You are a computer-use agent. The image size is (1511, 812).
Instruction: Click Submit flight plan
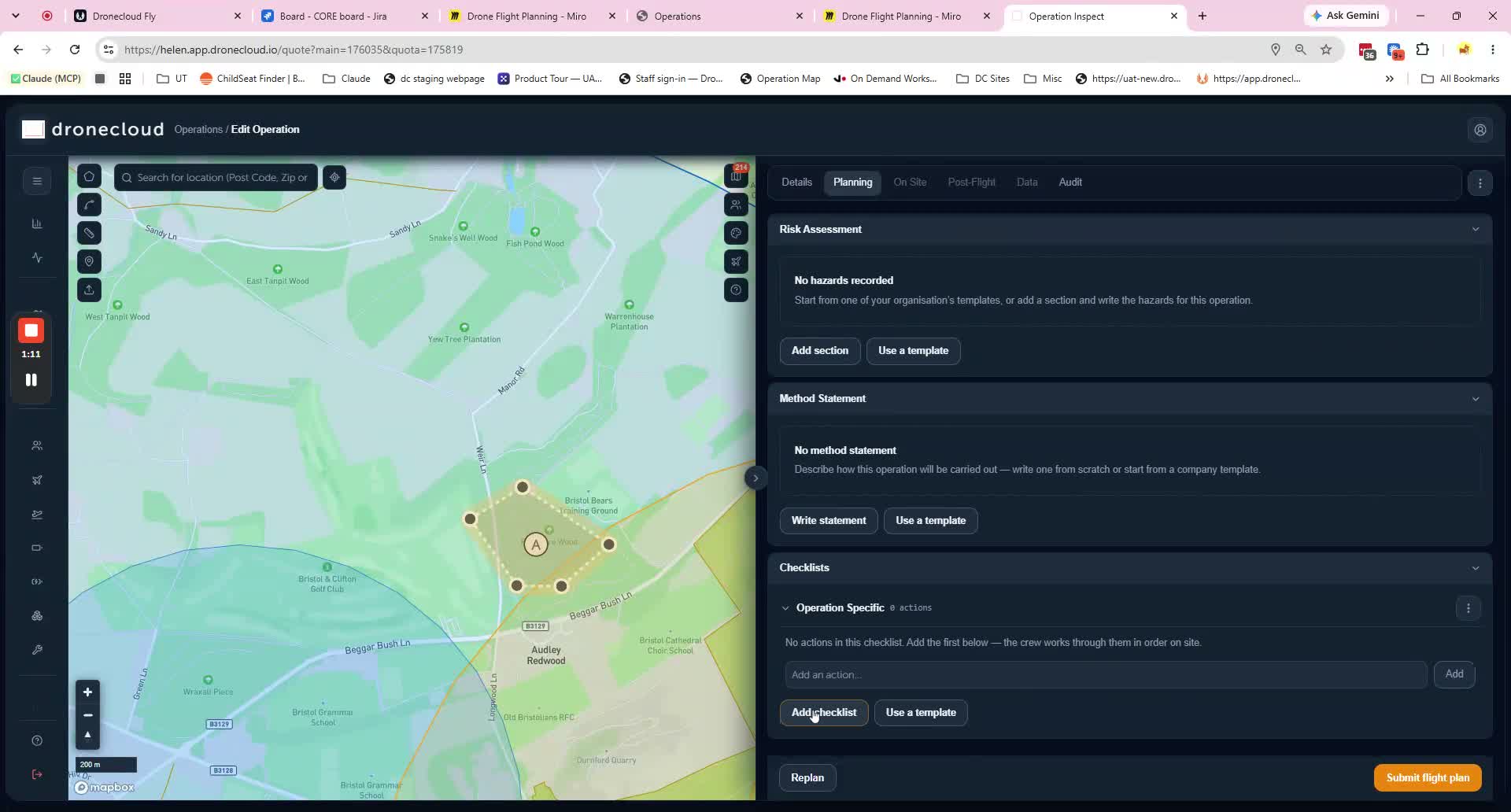1428,778
